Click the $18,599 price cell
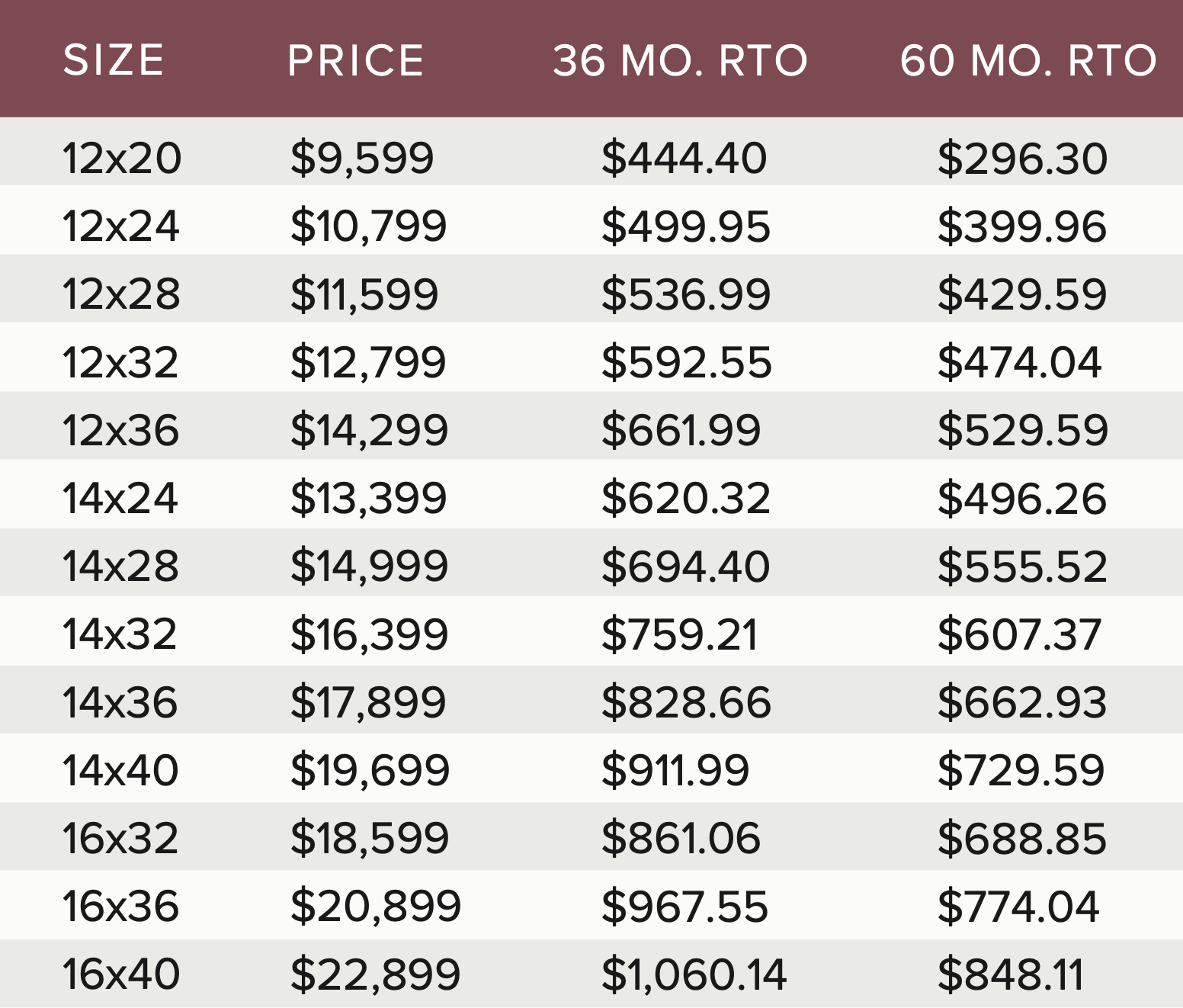Viewport: 1183px width, 1008px height. coord(370,839)
